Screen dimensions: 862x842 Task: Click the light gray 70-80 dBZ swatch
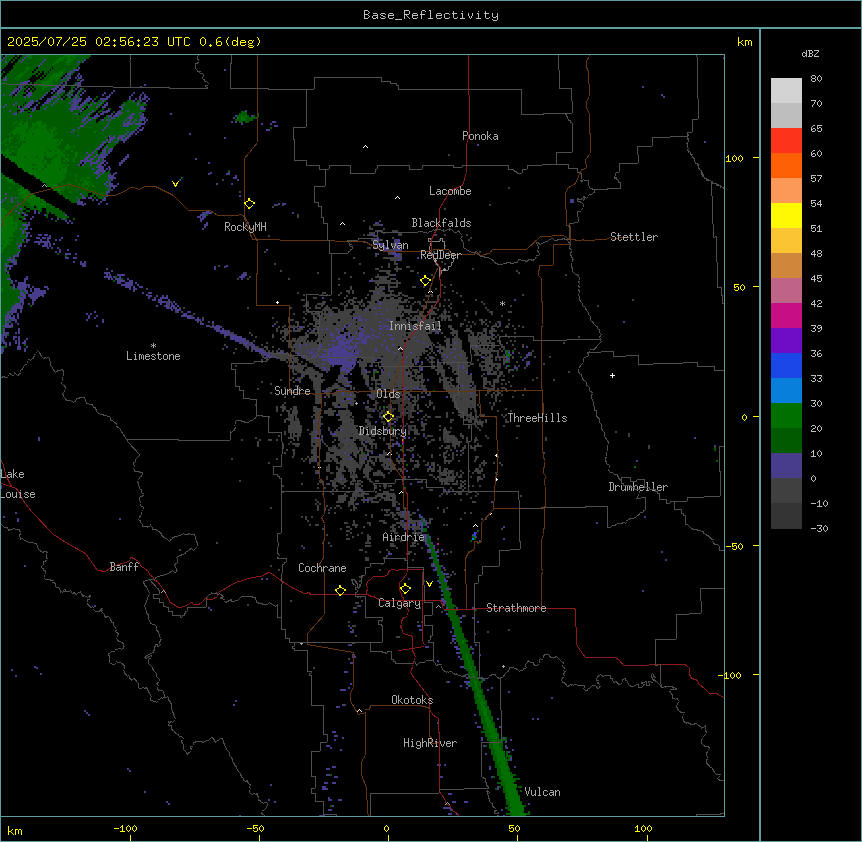786,91
